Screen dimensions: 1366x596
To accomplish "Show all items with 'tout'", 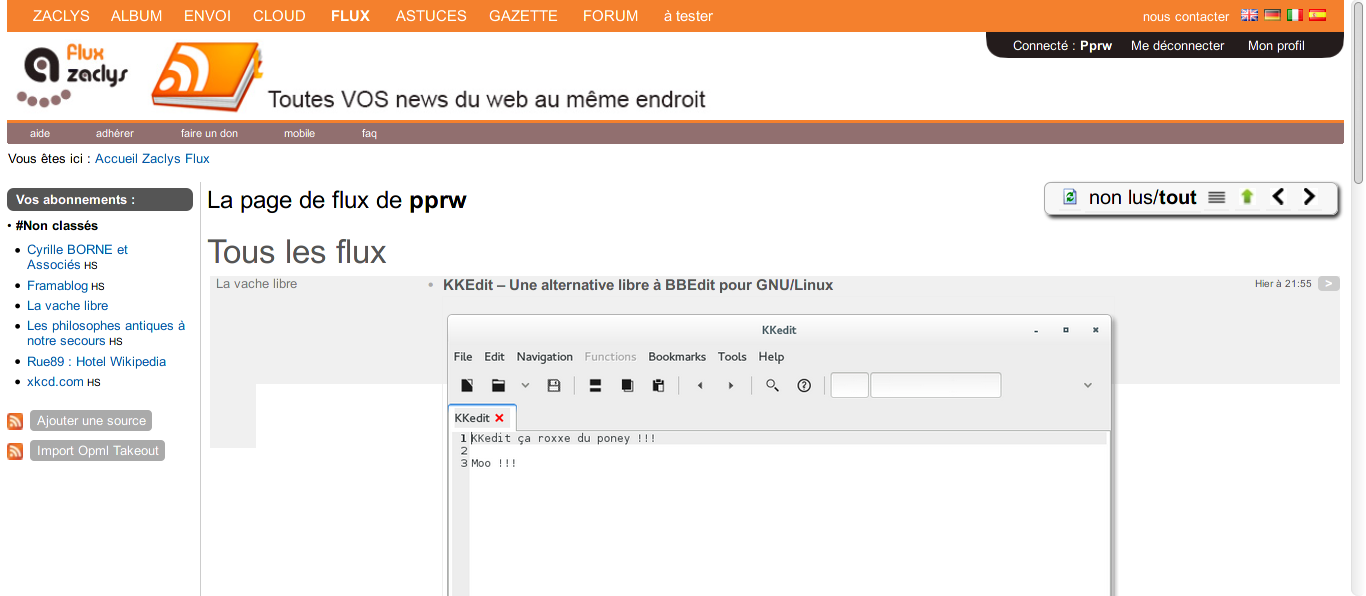I will tap(1178, 198).
